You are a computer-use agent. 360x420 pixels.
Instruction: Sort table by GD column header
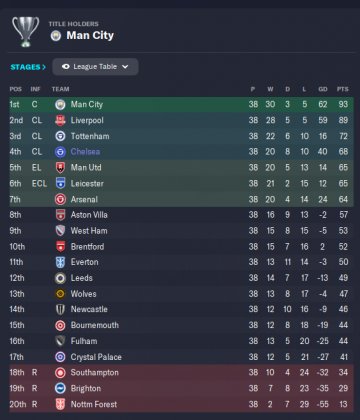pos(323,89)
